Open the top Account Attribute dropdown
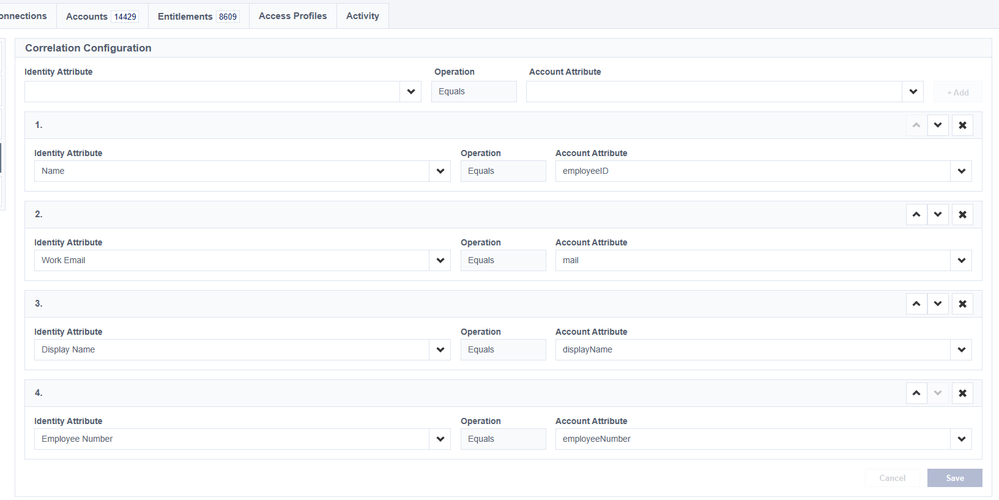The width and height of the screenshot is (999, 500). click(913, 92)
